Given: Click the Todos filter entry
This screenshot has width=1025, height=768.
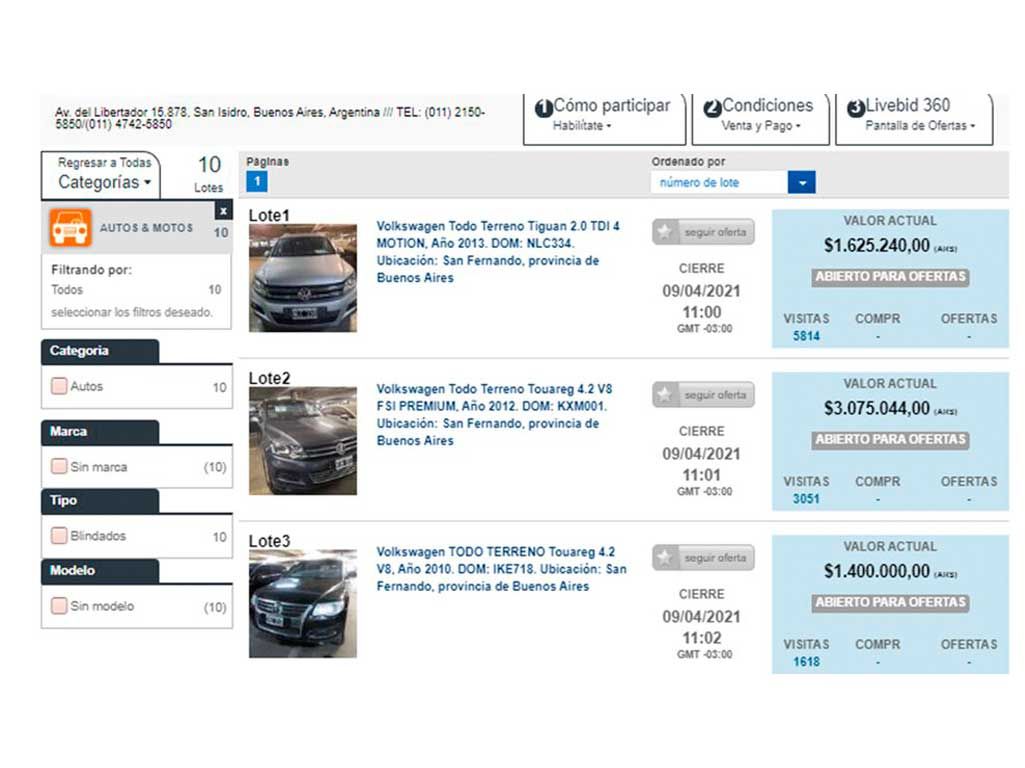Looking at the screenshot, I should point(136,290).
